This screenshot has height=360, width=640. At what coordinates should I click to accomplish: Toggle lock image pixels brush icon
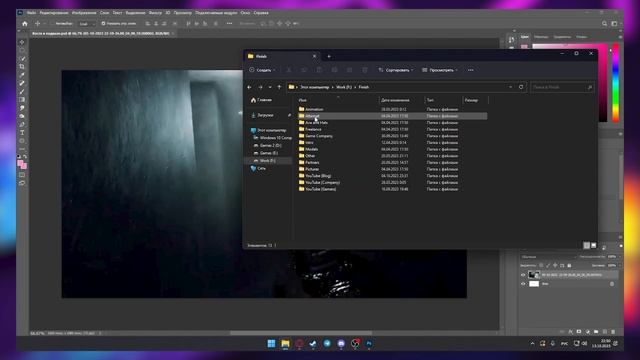point(548,265)
